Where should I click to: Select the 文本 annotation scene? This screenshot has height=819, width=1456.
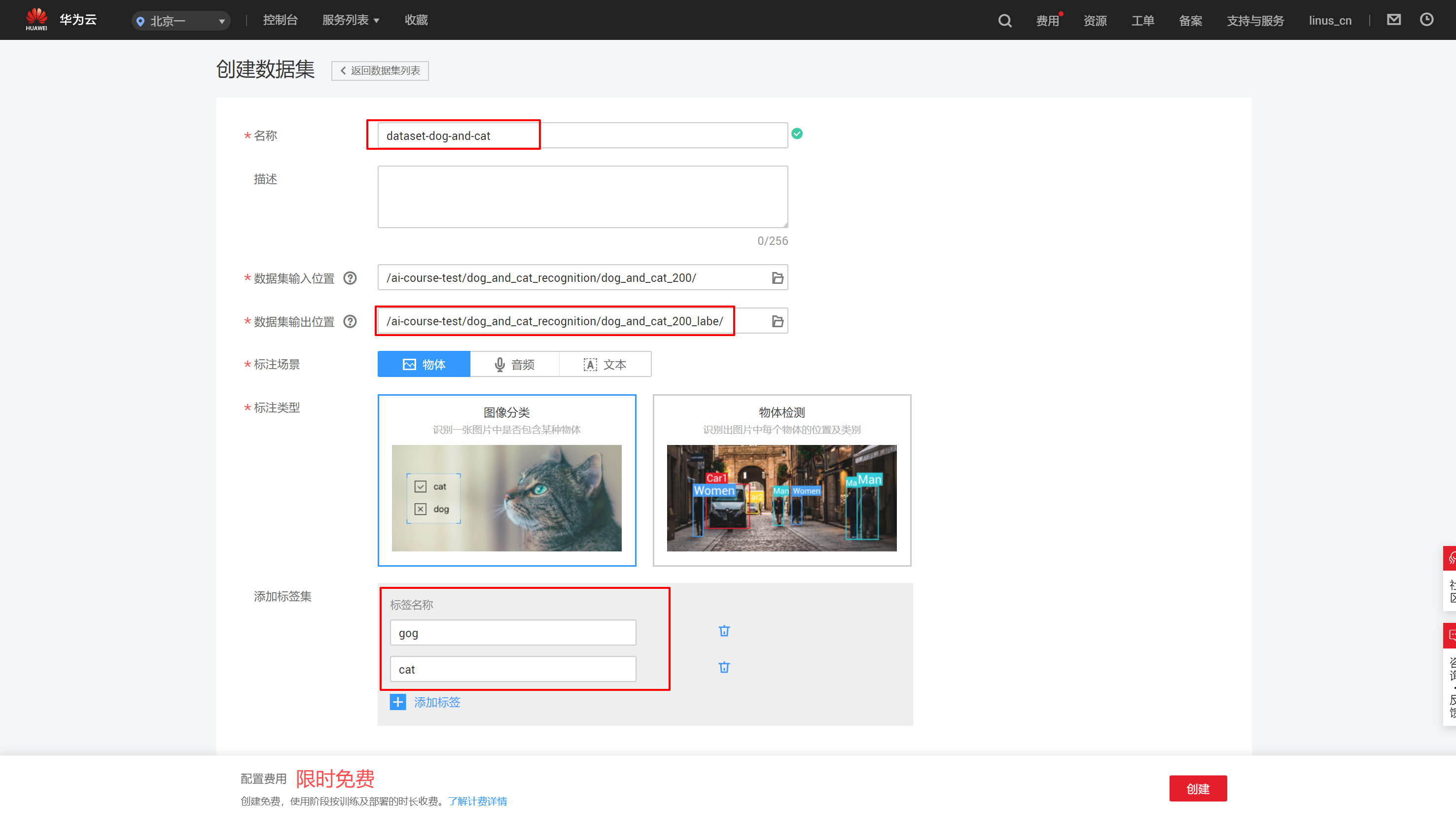(605, 364)
